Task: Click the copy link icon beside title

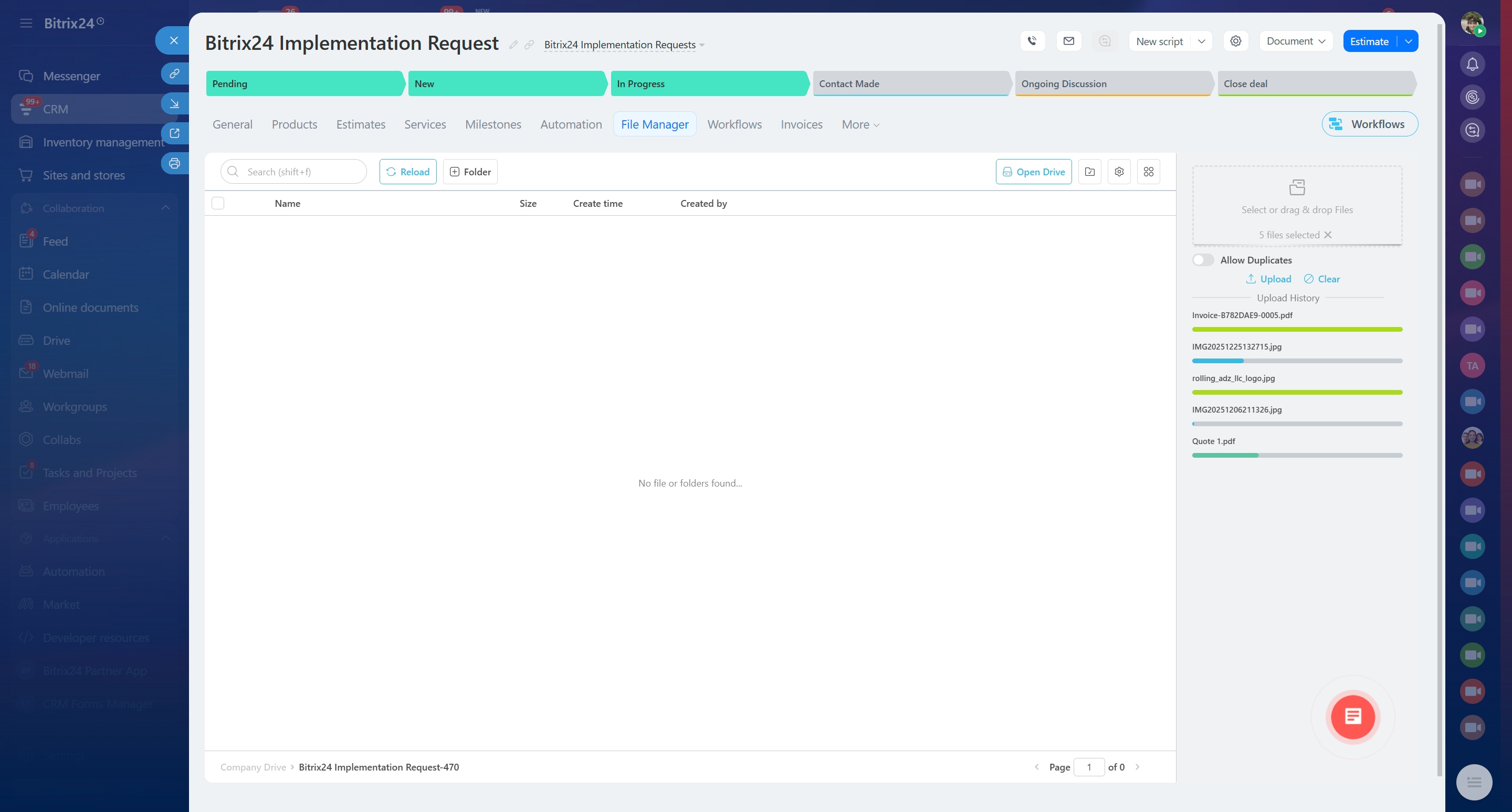Action: [x=529, y=45]
